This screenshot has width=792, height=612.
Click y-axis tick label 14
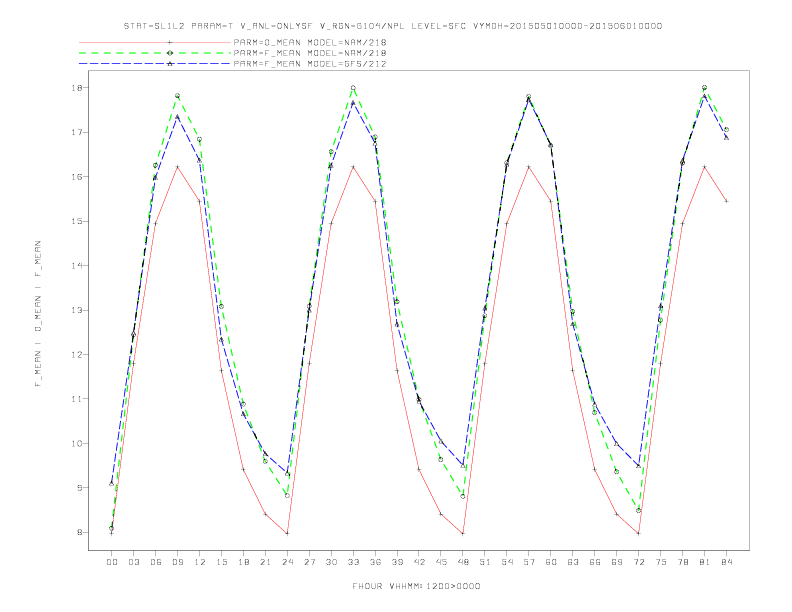77,266
